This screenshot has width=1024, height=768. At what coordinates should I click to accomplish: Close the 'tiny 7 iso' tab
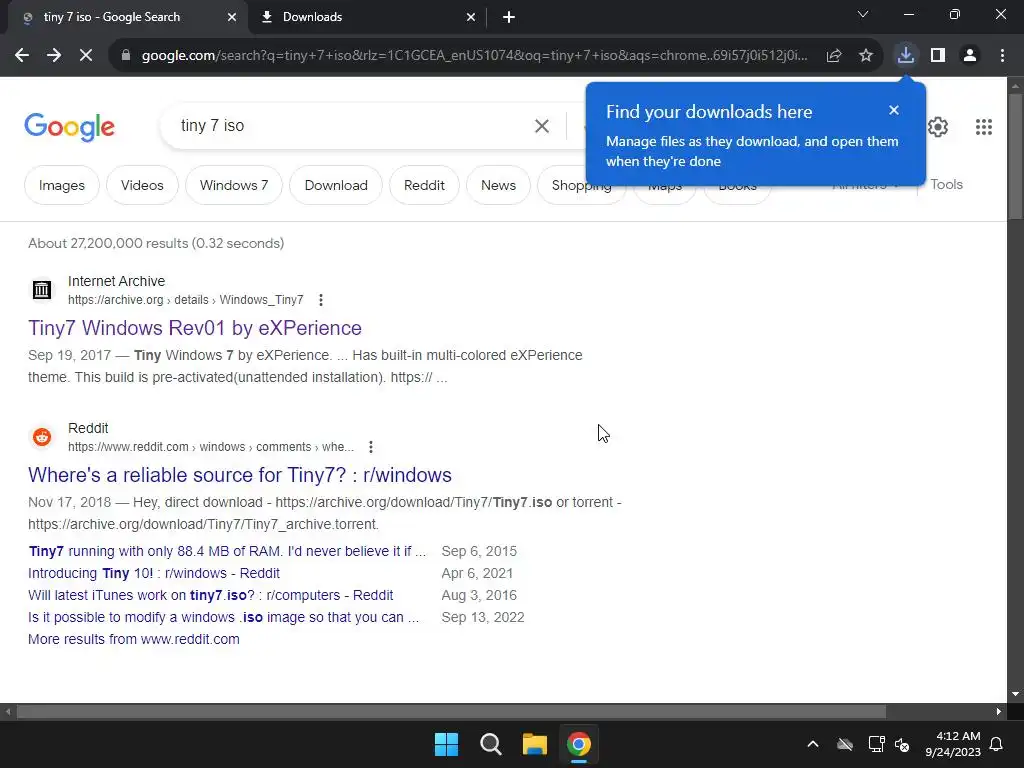232,17
